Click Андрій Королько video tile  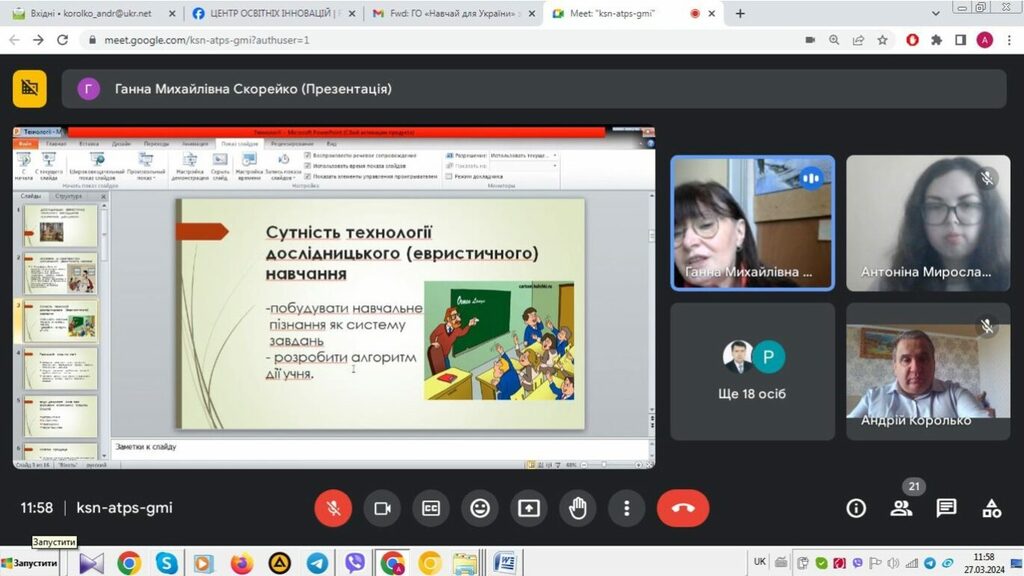[x=928, y=371]
